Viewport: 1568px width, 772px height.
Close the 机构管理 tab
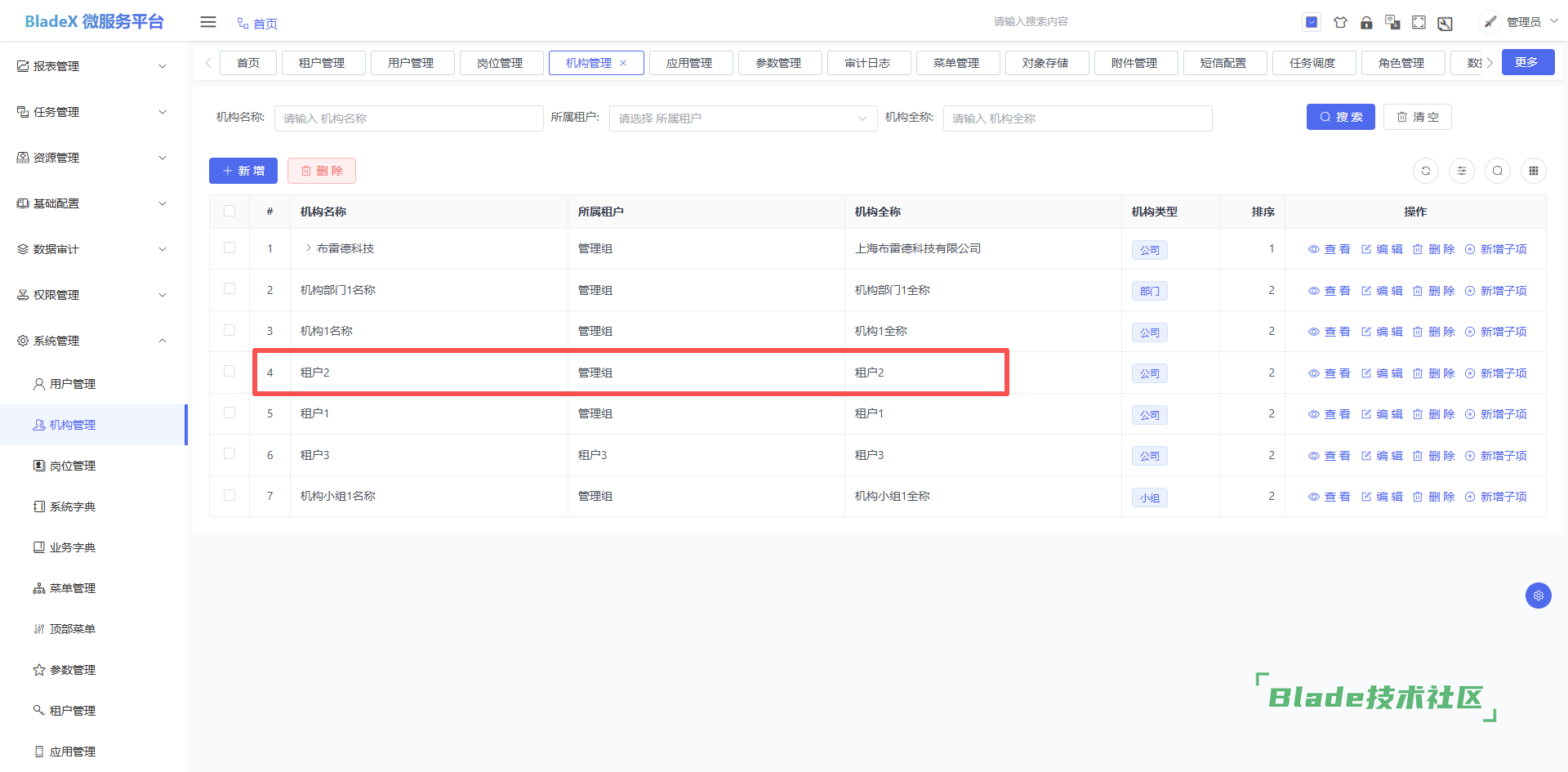coord(623,63)
